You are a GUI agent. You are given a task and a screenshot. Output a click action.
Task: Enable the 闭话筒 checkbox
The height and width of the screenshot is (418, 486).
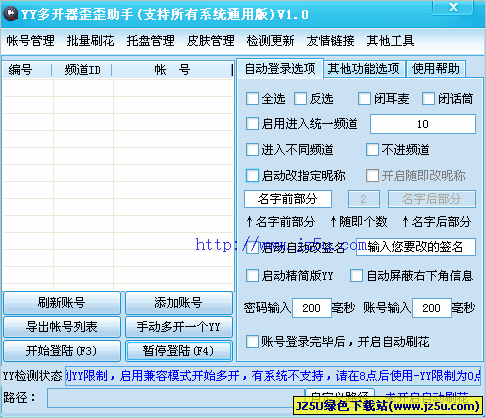428,99
